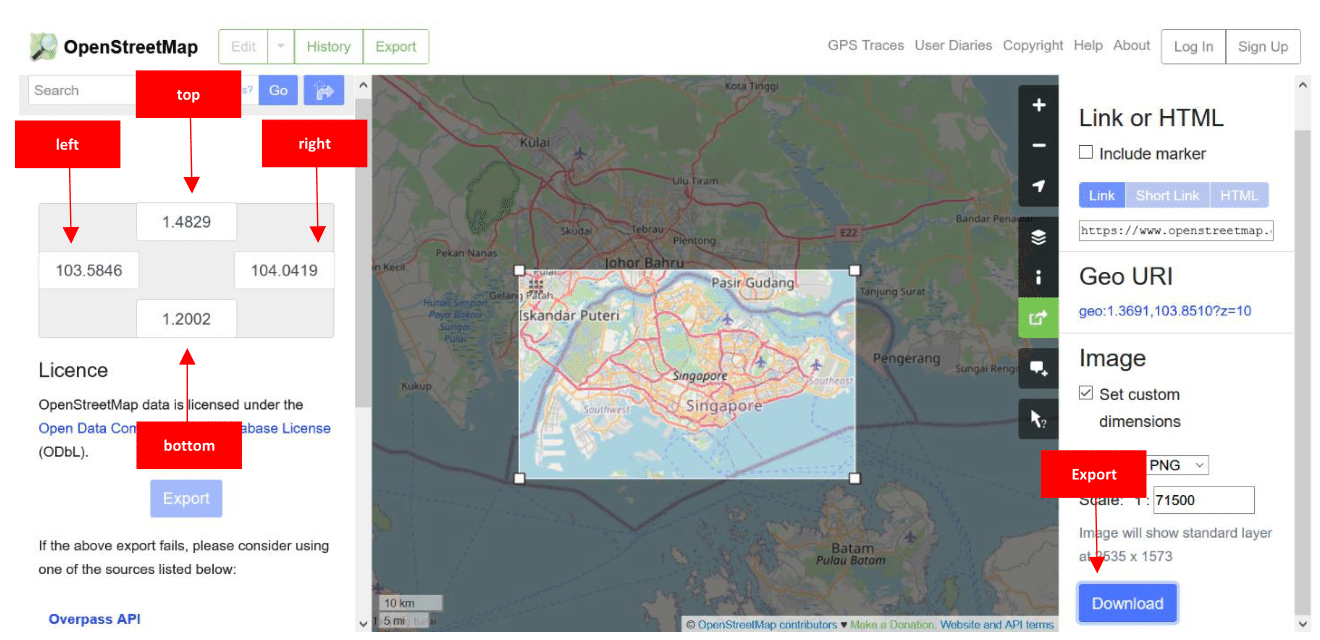This screenshot has height=640, width=1320.
Task: Select the HTML tab
Action: point(1239,195)
